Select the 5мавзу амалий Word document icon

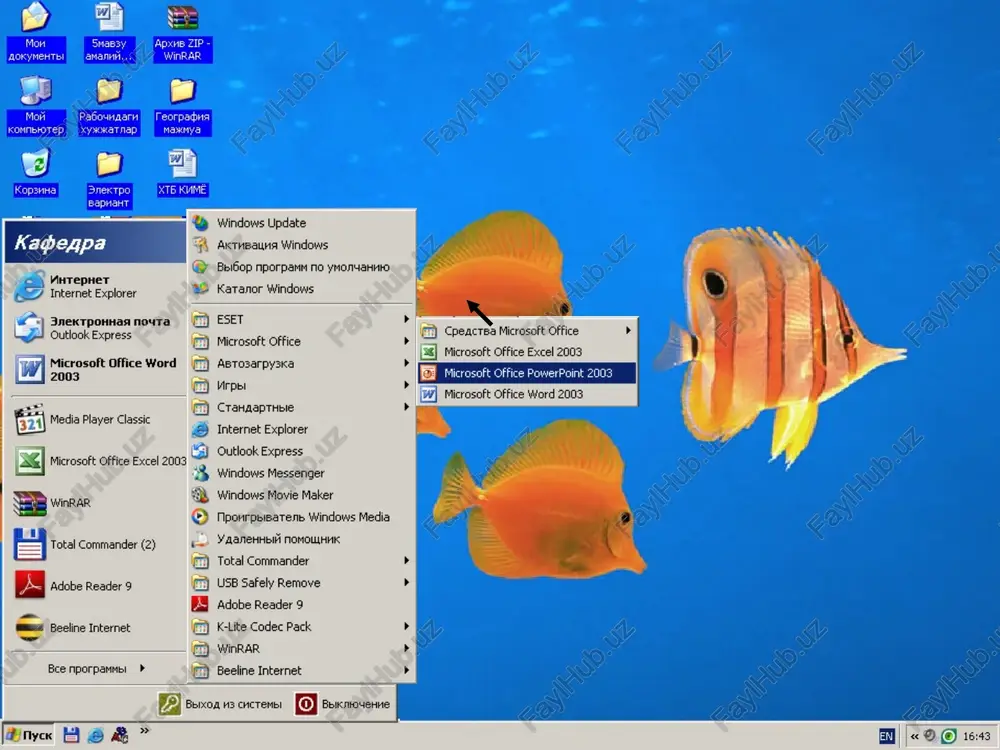(108, 32)
